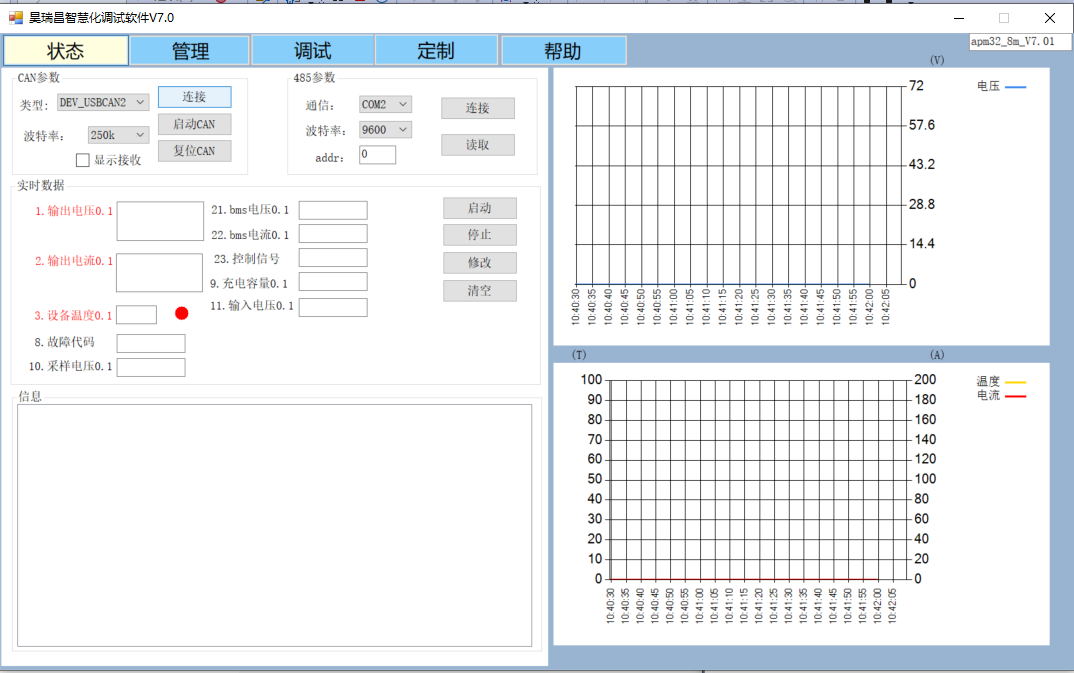Viewport: 1074px width, 673px height.
Task: Click the yellow 温度 legend swatch
Action: click(1015, 382)
